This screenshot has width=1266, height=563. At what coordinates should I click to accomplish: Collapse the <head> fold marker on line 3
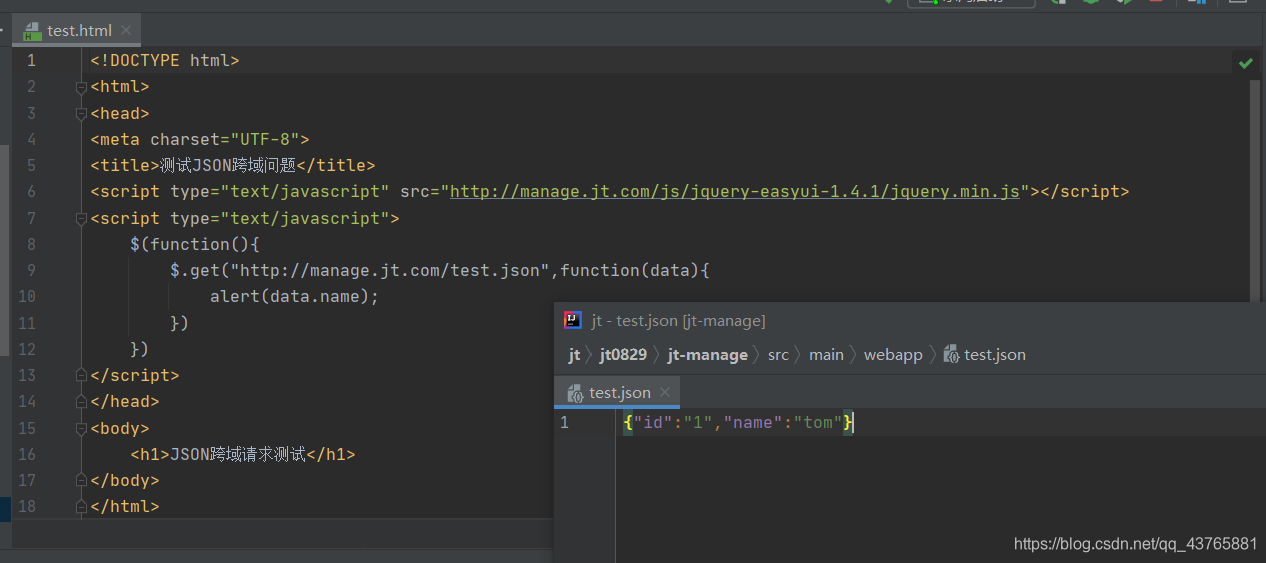82,113
